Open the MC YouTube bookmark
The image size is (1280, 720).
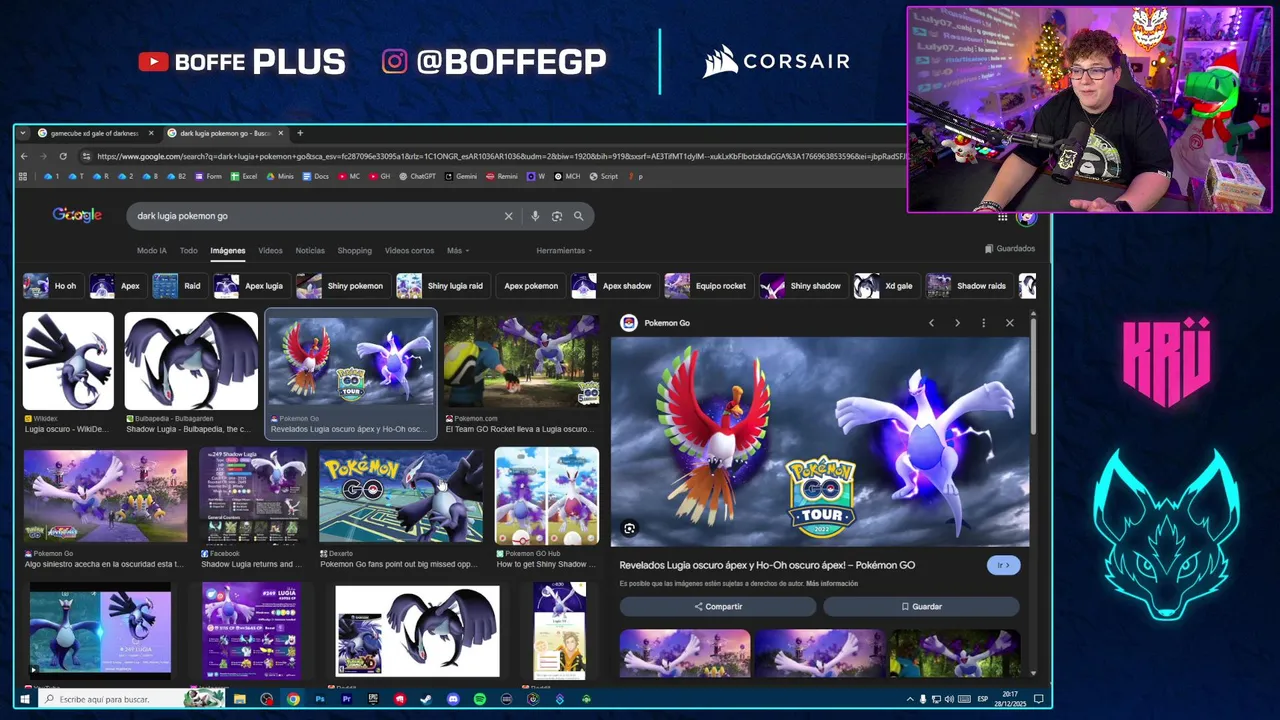coord(349,176)
